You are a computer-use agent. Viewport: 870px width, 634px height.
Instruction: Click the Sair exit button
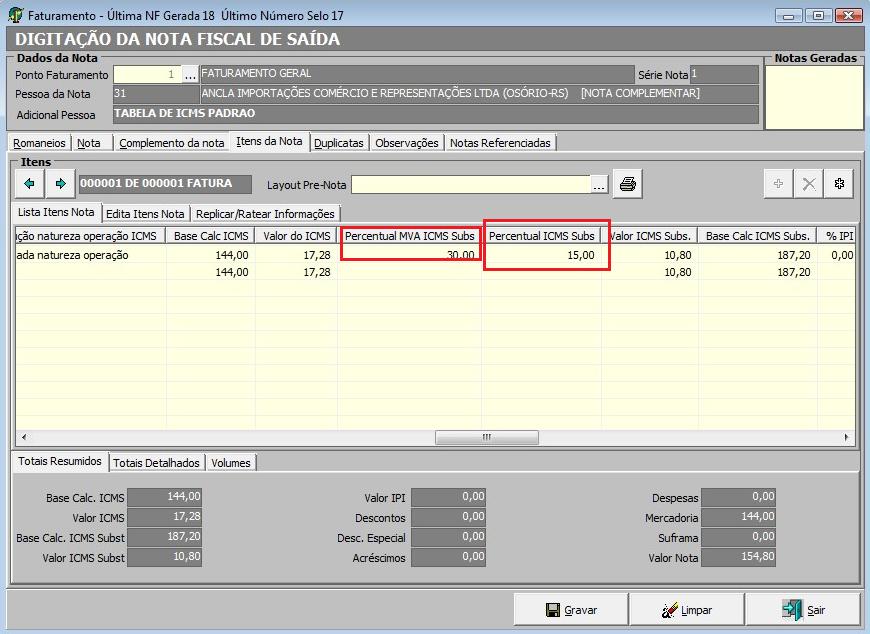pyautogui.click(x=803, y=610)
